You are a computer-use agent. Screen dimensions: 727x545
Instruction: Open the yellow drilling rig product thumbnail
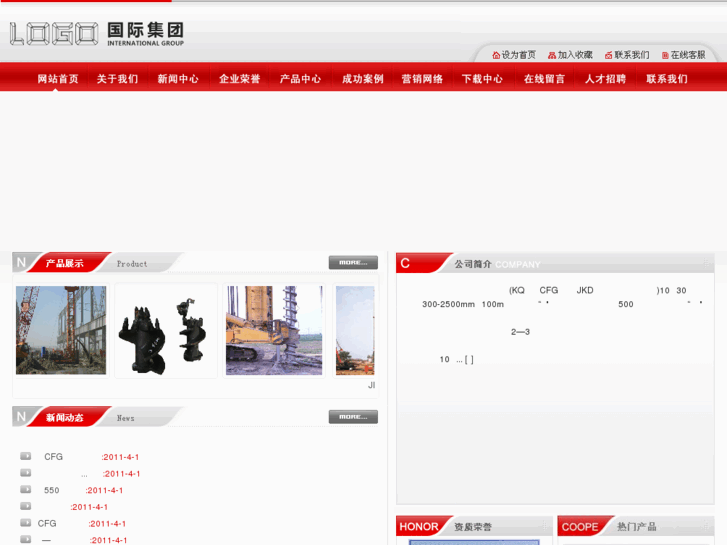tap(274, 330)
